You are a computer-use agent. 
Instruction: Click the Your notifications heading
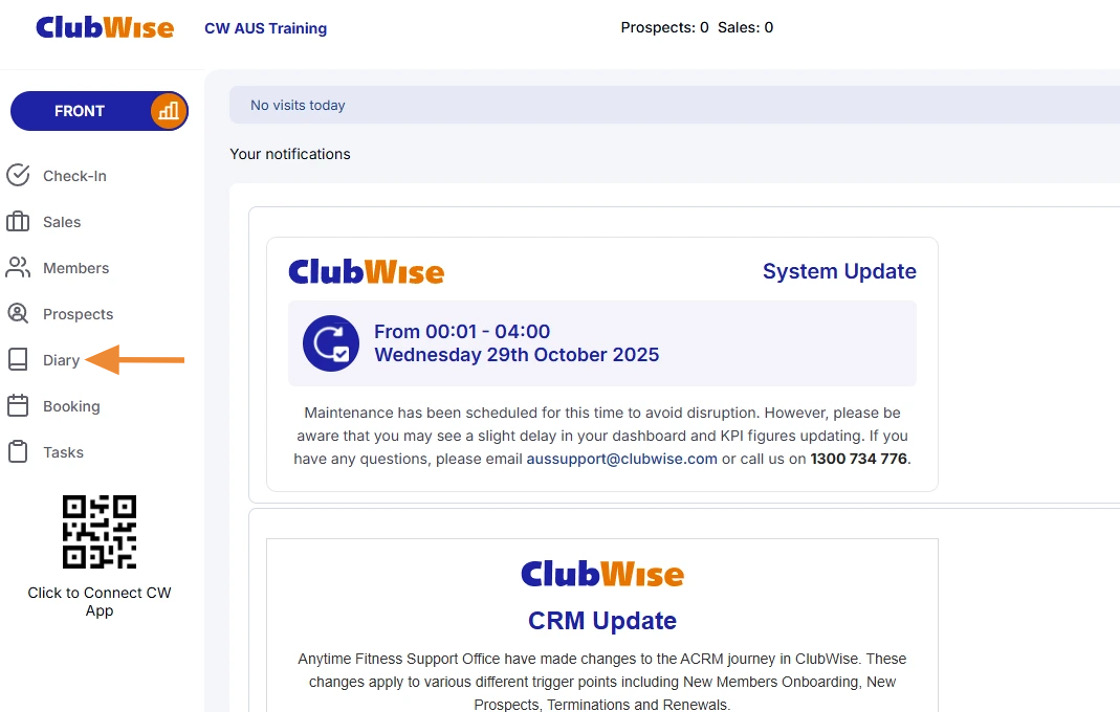click(x=290, y=154)
